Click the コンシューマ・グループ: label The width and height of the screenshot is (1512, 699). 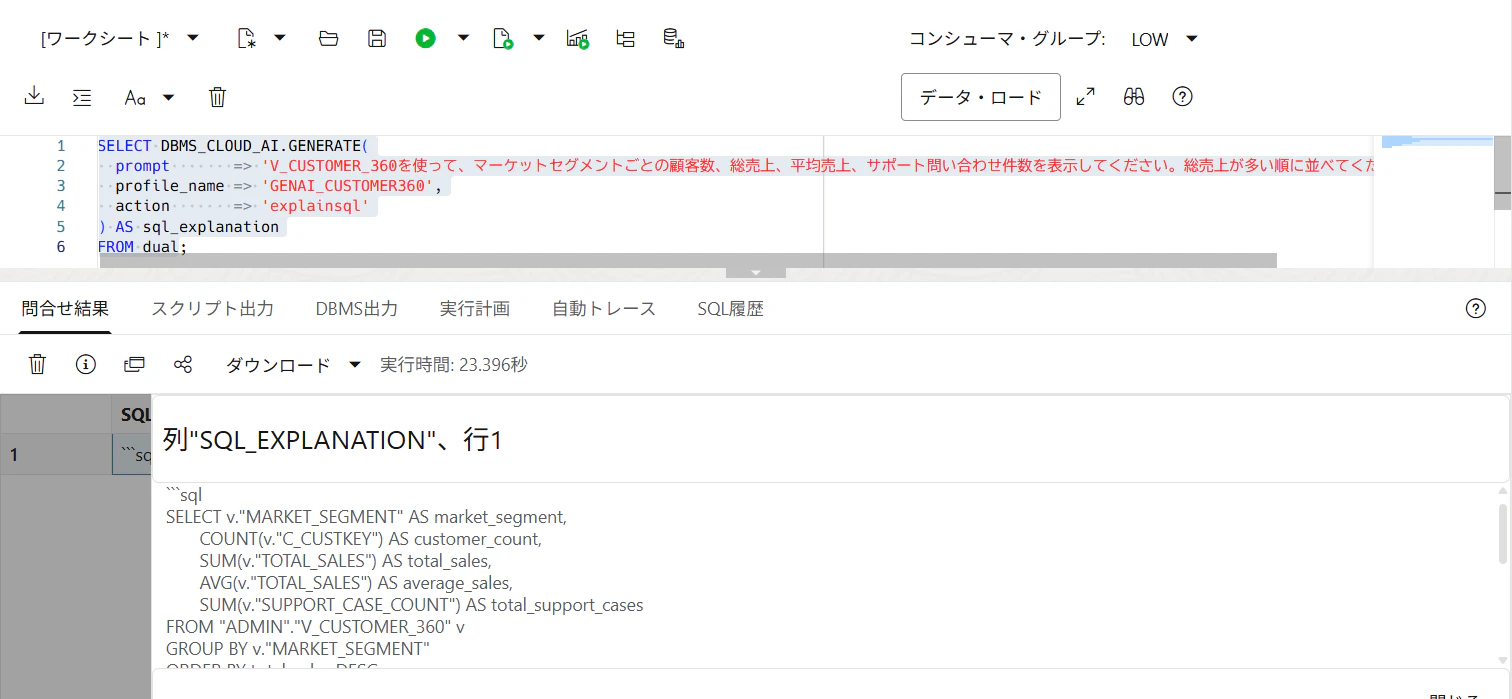tap(1007, 39)
